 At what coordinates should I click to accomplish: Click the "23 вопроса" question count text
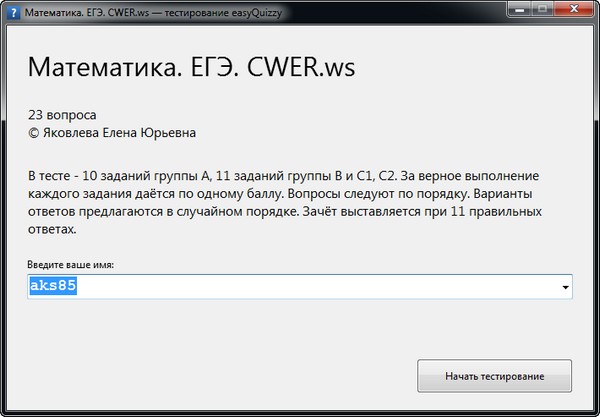(x=62, y=114)
